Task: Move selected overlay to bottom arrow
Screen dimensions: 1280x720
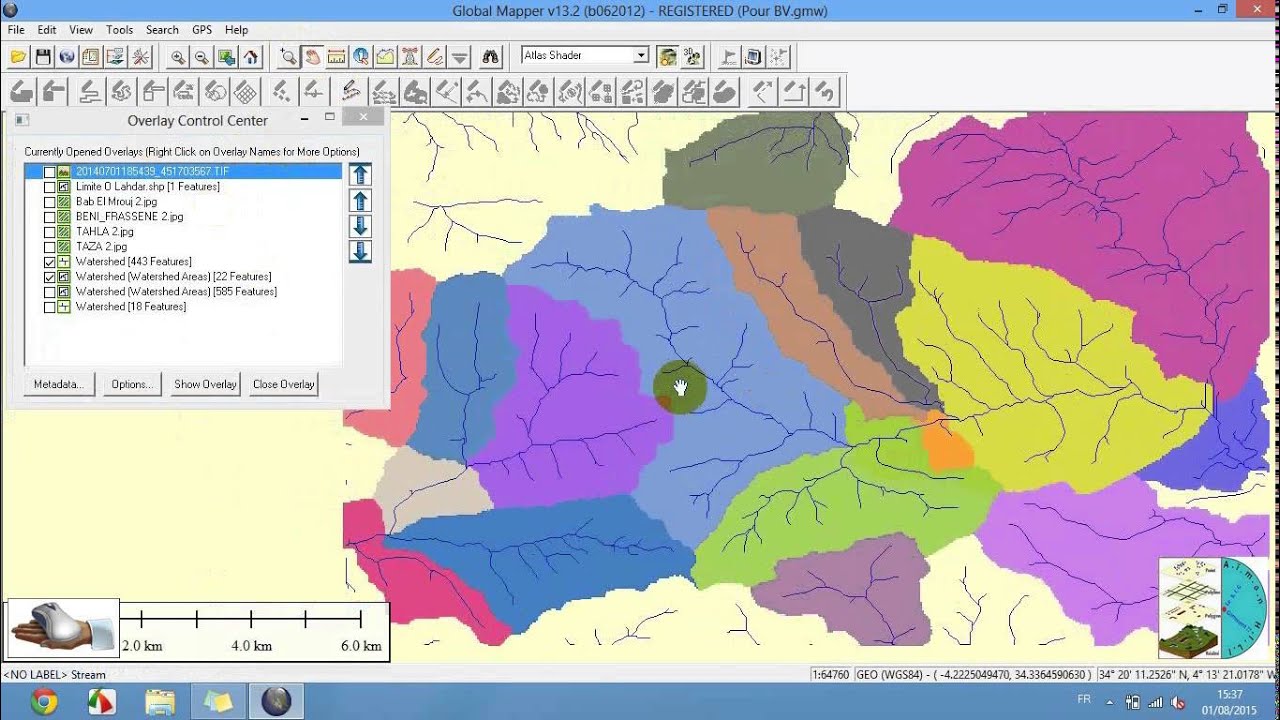Action: tap(361, 251)
